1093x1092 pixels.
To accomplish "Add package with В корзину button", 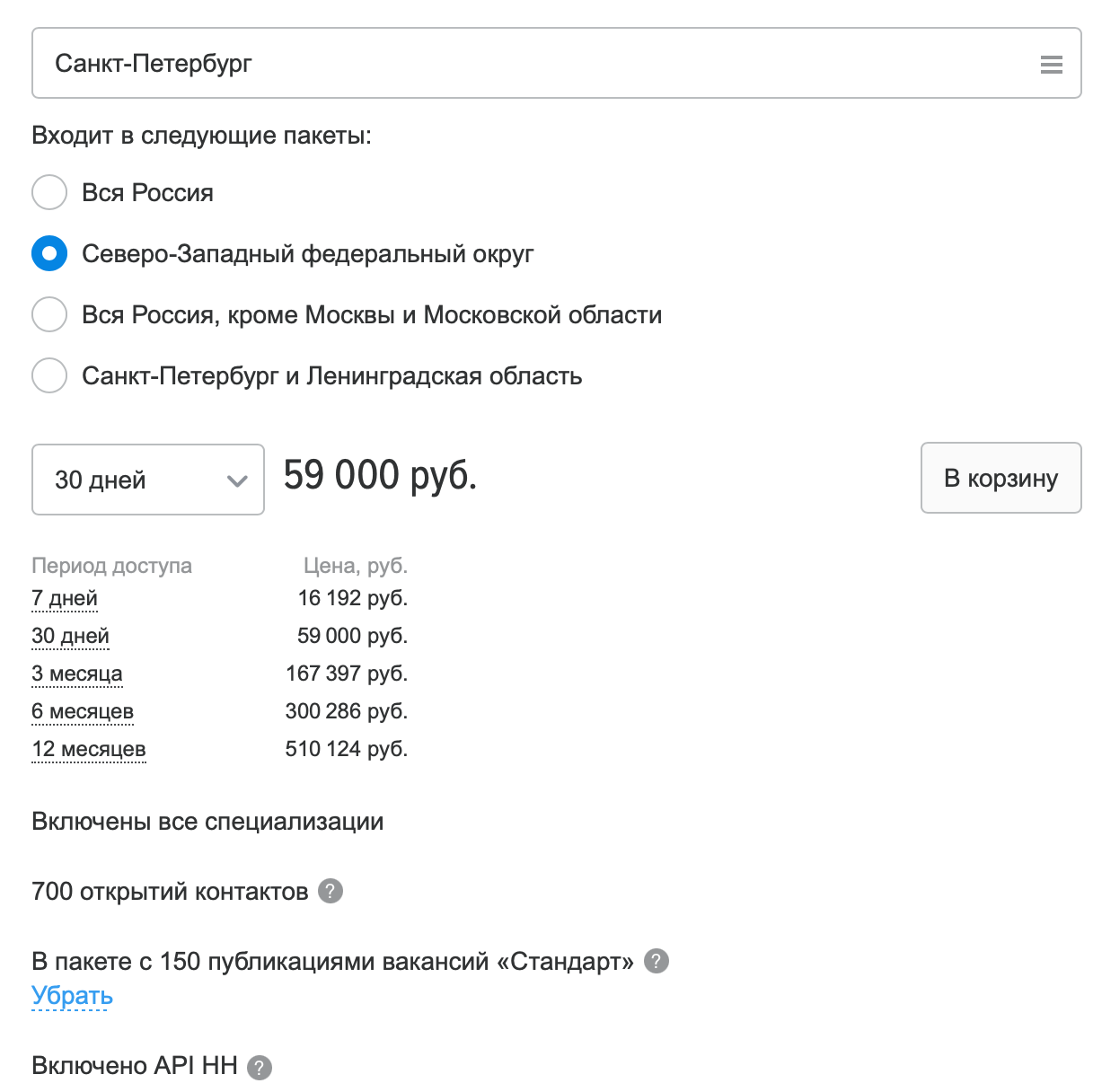I will point(1000,478).
